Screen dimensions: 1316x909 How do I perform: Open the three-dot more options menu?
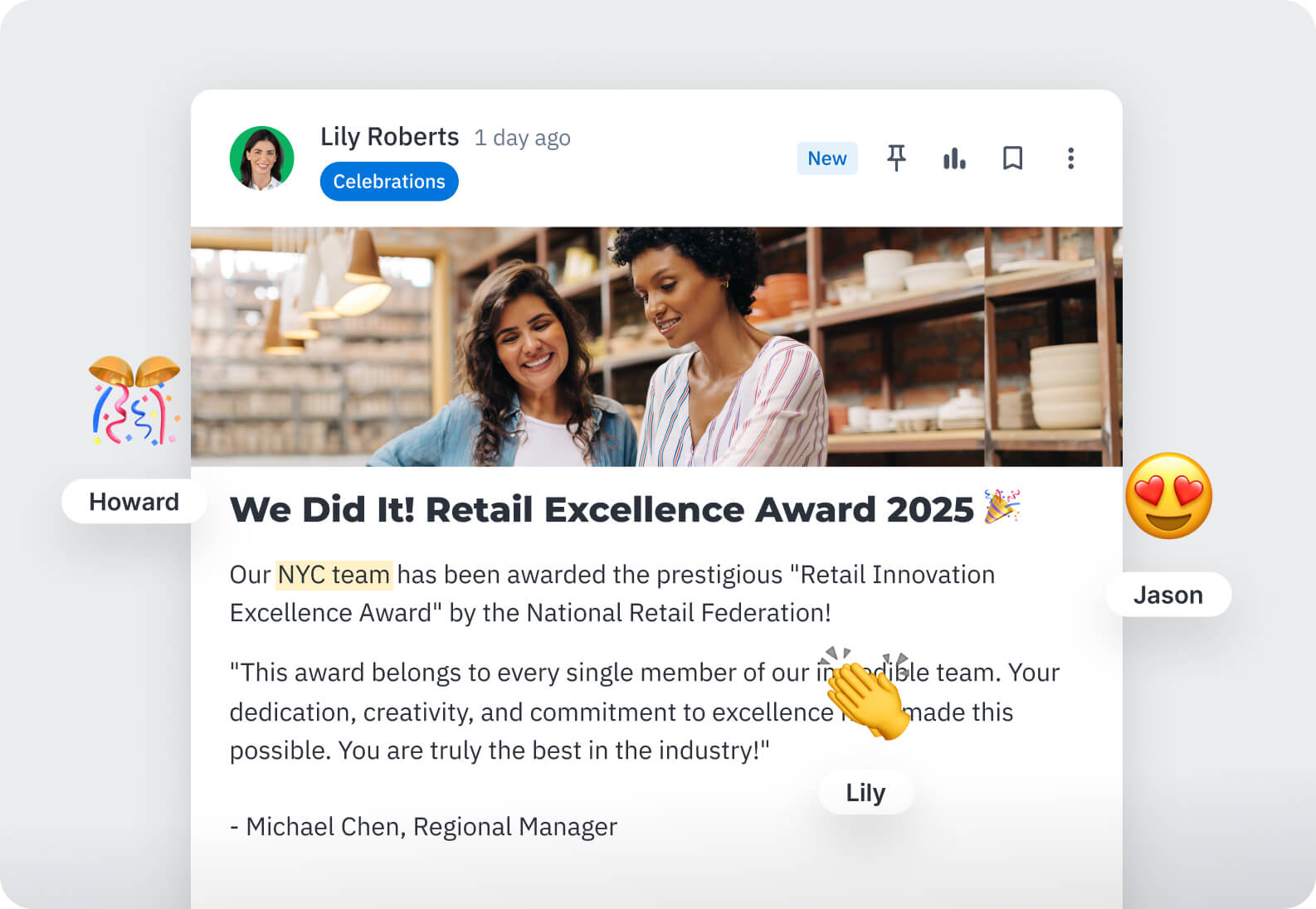(1070, 158)
